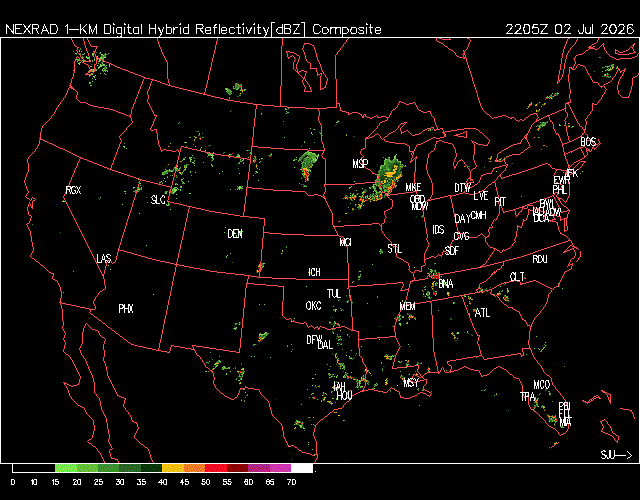The image size is (640, 500).
Task: Click the white 70 dBZ legend swatch
Action: click(x=302, y=468)
